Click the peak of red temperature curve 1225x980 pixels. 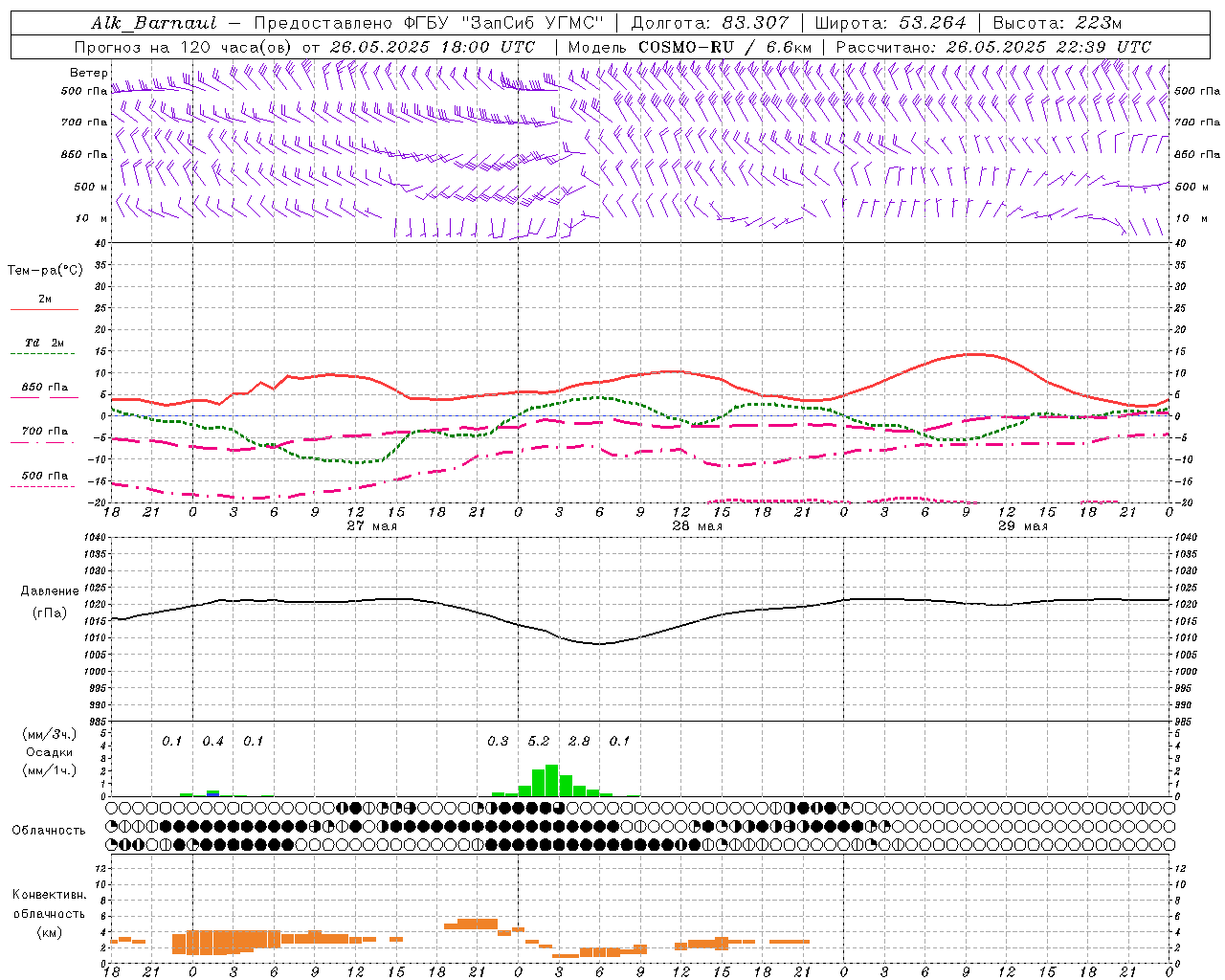click(x=974, y=354)
